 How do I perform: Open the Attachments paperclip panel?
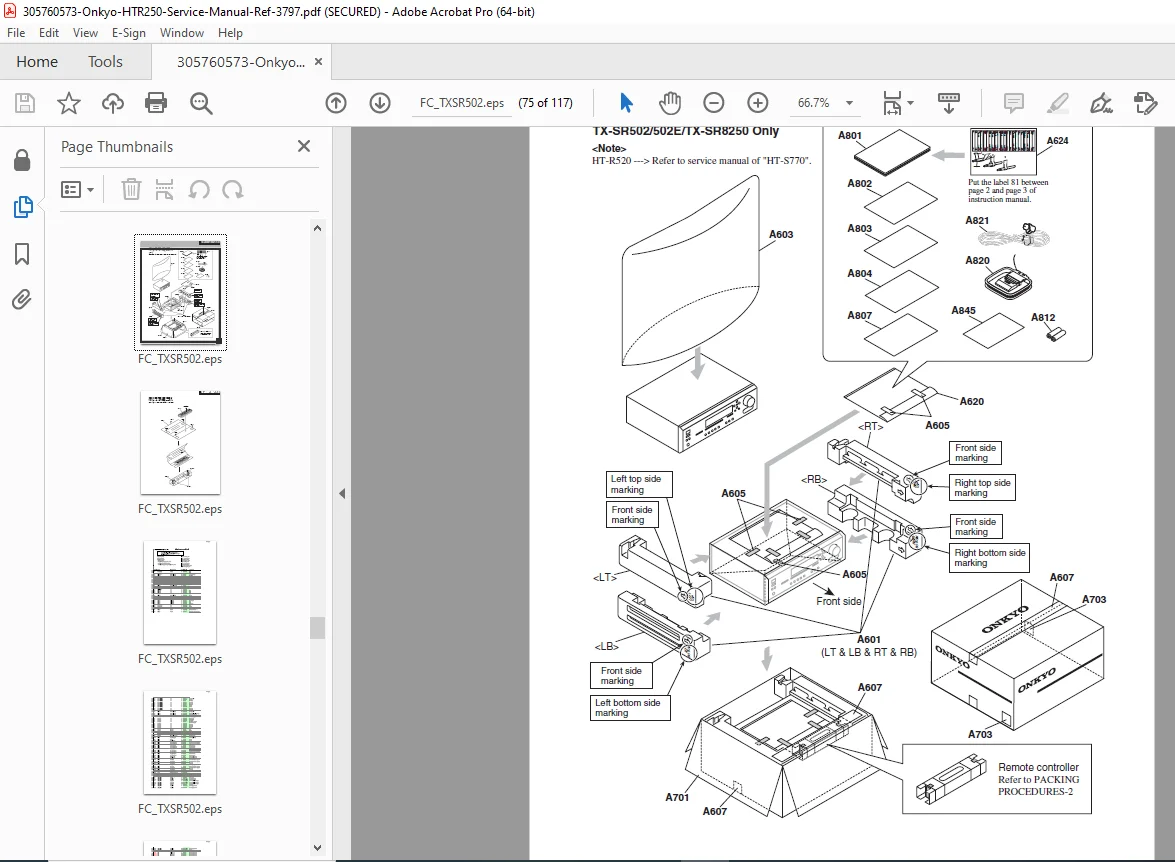tap(22, 300)
